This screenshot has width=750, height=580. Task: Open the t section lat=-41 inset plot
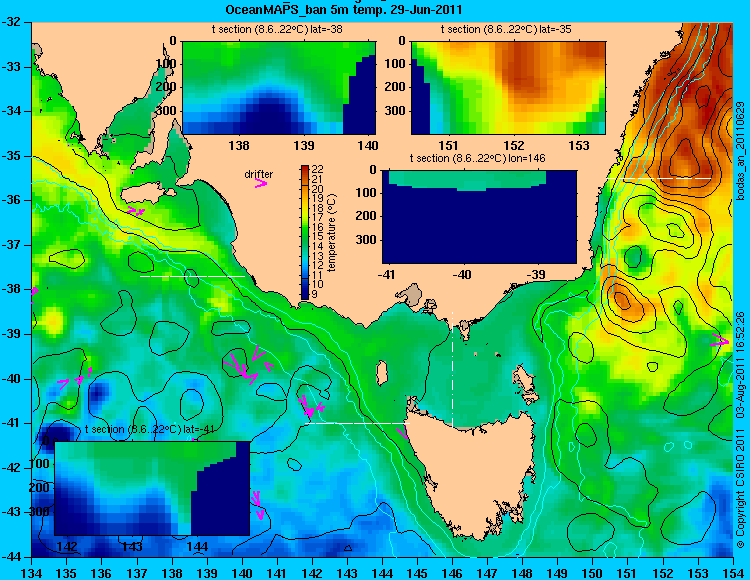click(x=152, y=488)
